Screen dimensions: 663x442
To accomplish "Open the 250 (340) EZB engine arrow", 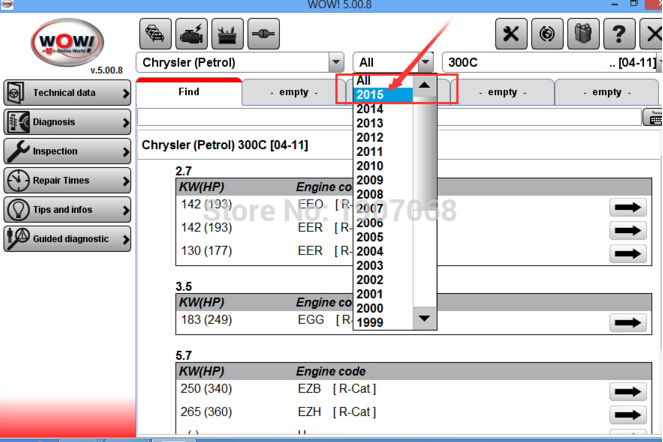I will point(628,392).
